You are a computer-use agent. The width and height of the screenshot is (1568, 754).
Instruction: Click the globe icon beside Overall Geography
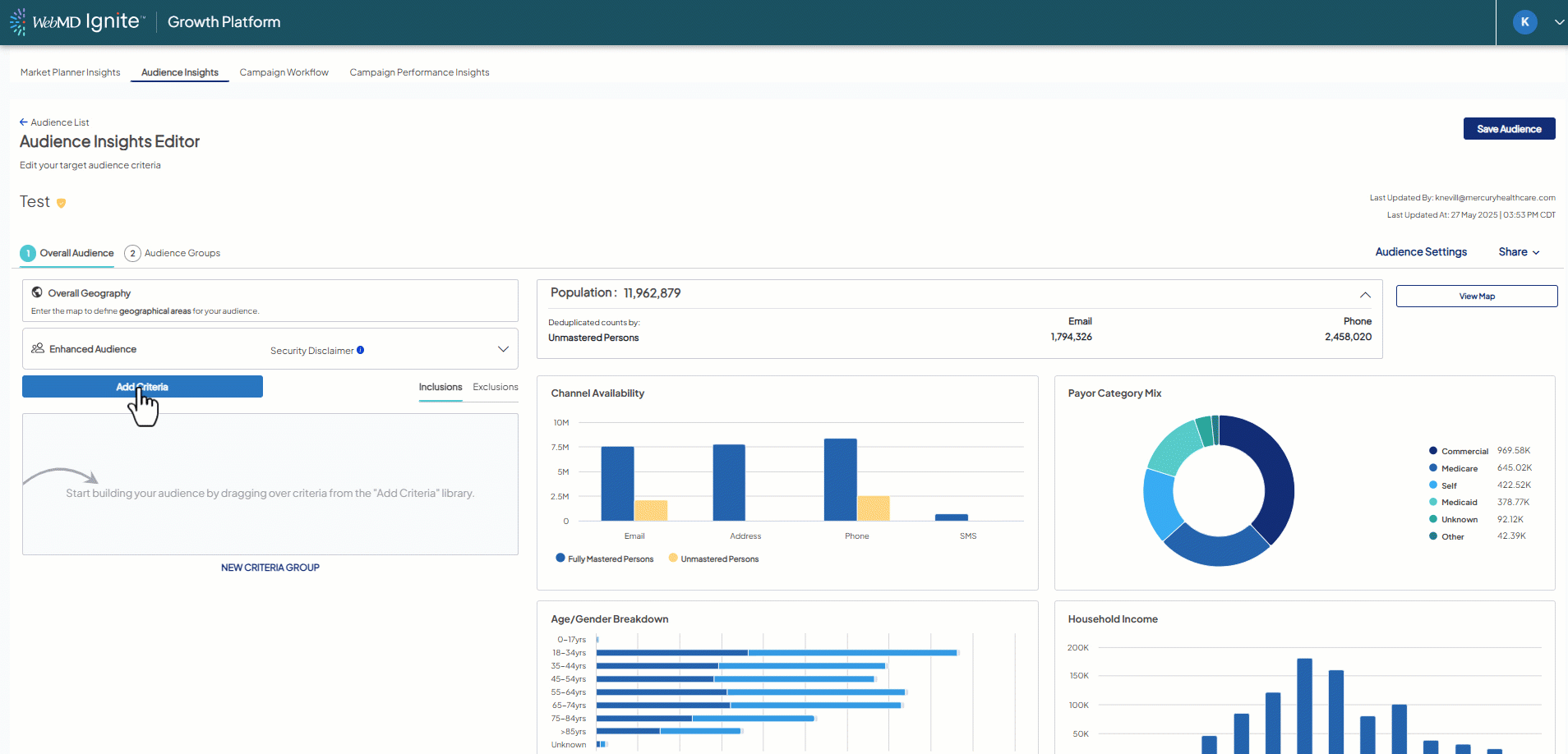pyautogui.click(x=36, y=292)
